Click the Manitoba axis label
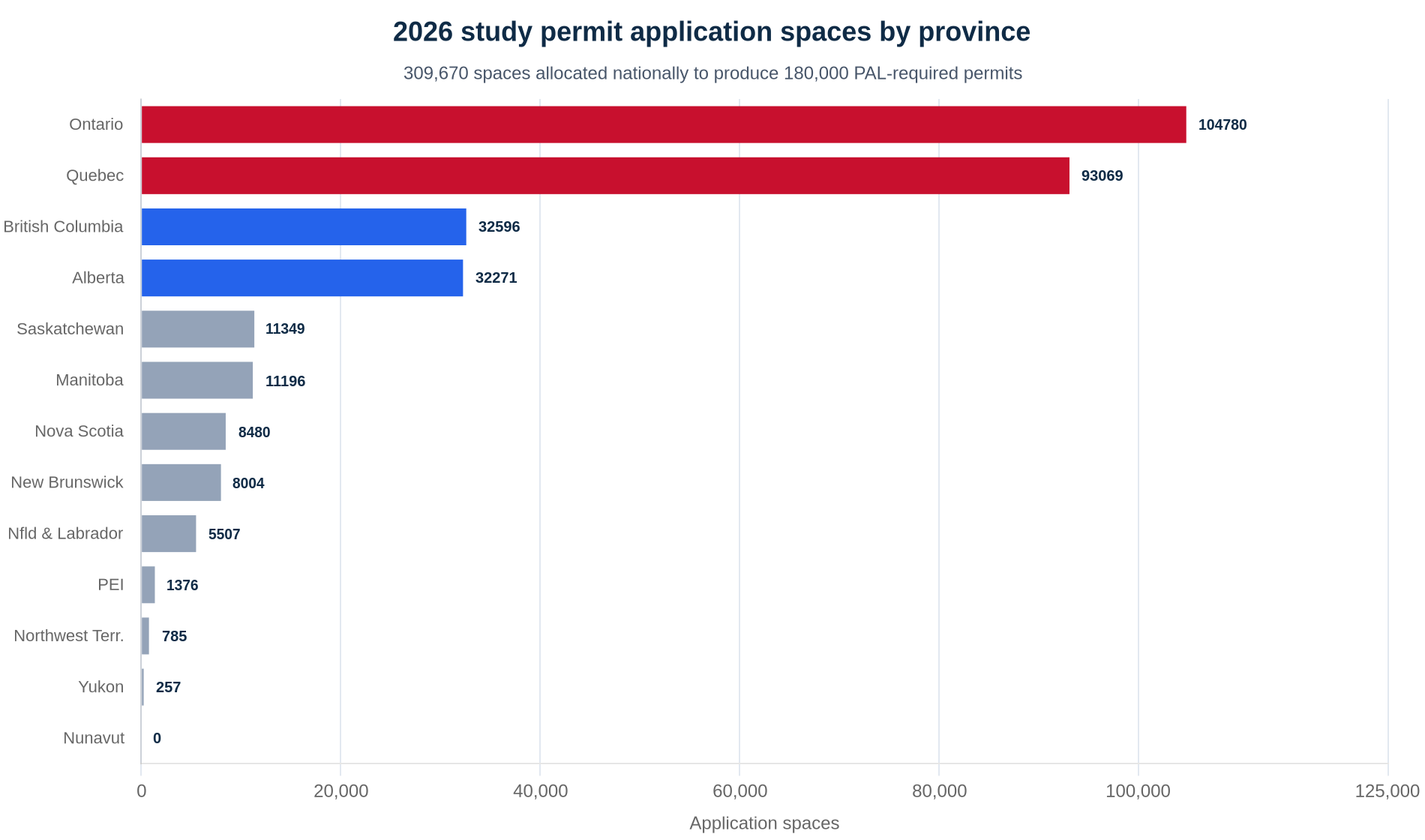The height and width of the screenshot is (840, 1425). [x=89, y=380]
